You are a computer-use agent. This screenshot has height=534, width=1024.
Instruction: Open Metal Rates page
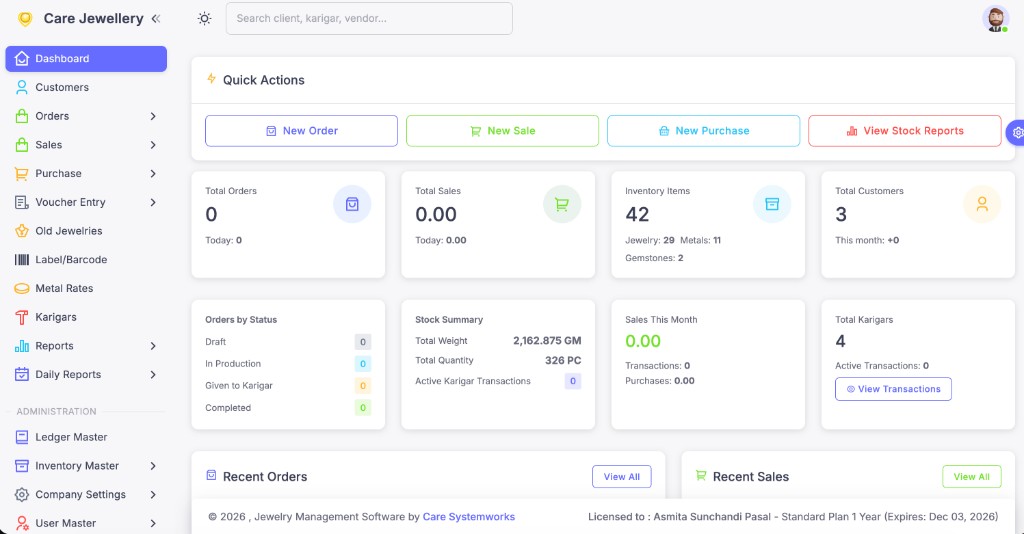64,289
